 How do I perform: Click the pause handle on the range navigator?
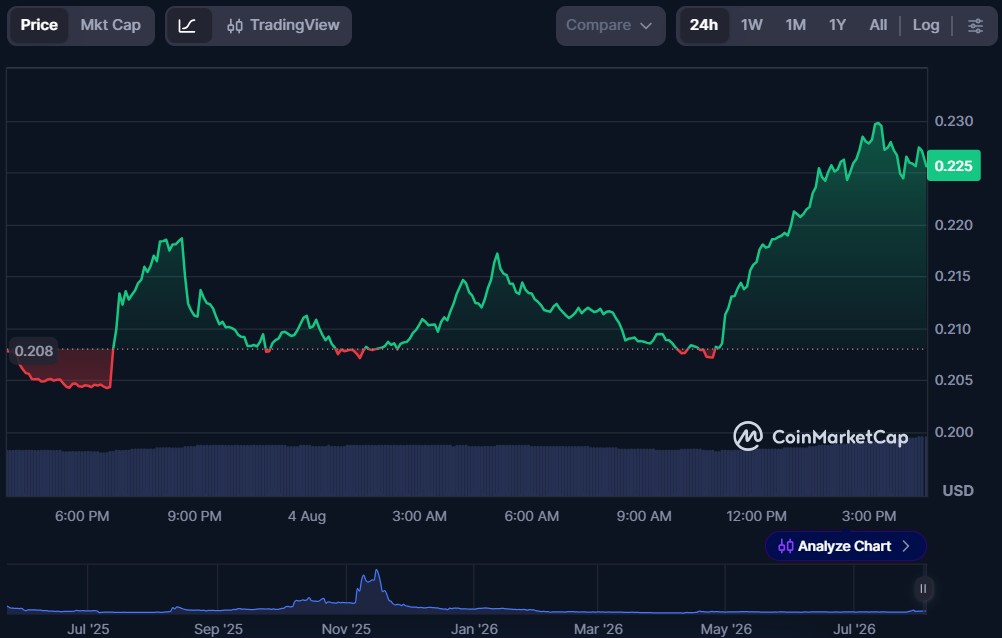(923, 589)
